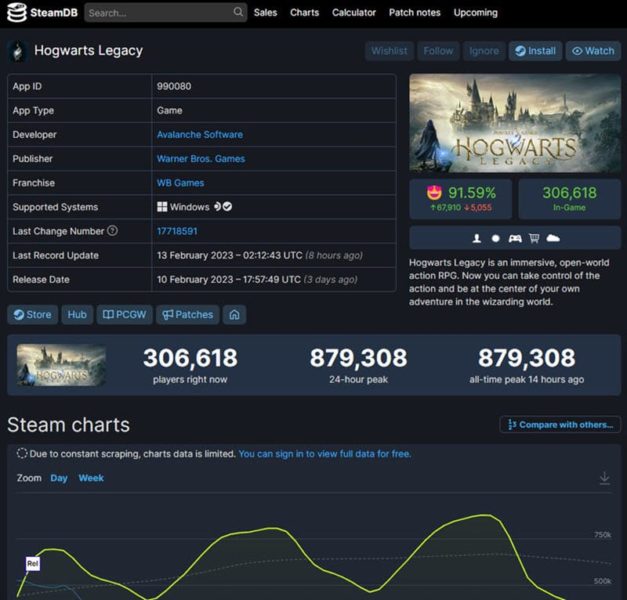The image size is (627, 600).
Task: Click the Steam Cloud icon
Action: point(553,238)
